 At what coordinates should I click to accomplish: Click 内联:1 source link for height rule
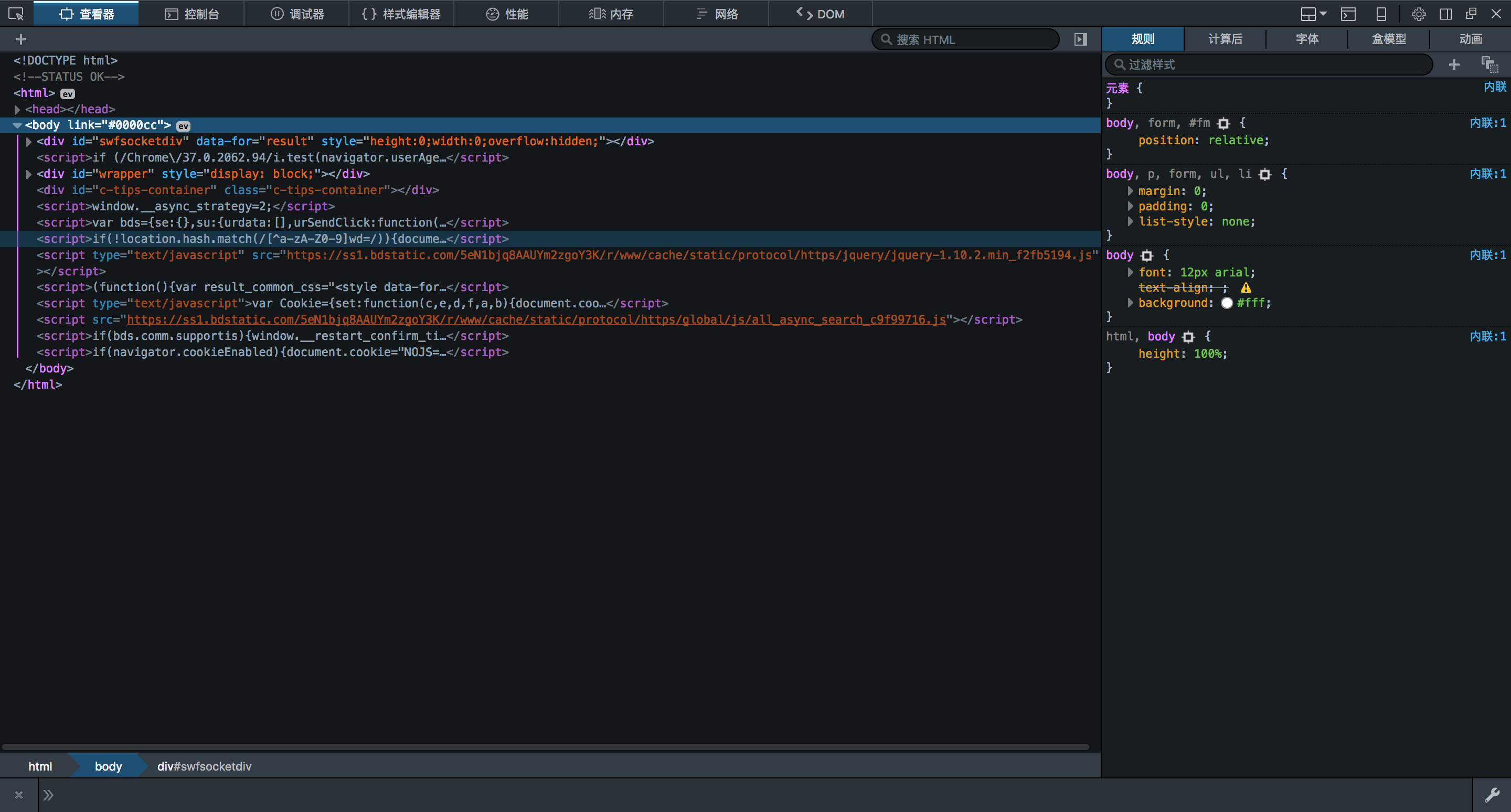point(1487,337)
